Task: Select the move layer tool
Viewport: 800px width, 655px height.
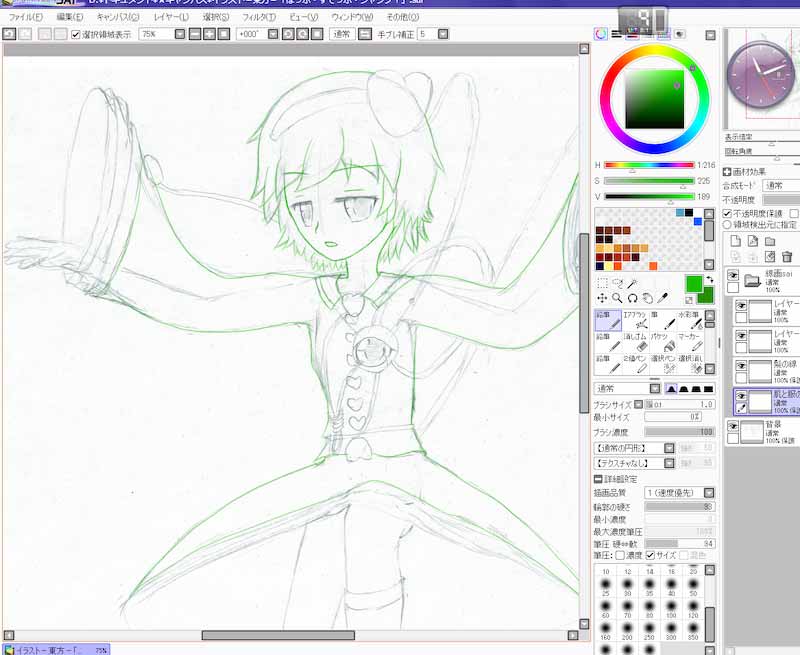Action: [603, 298]
